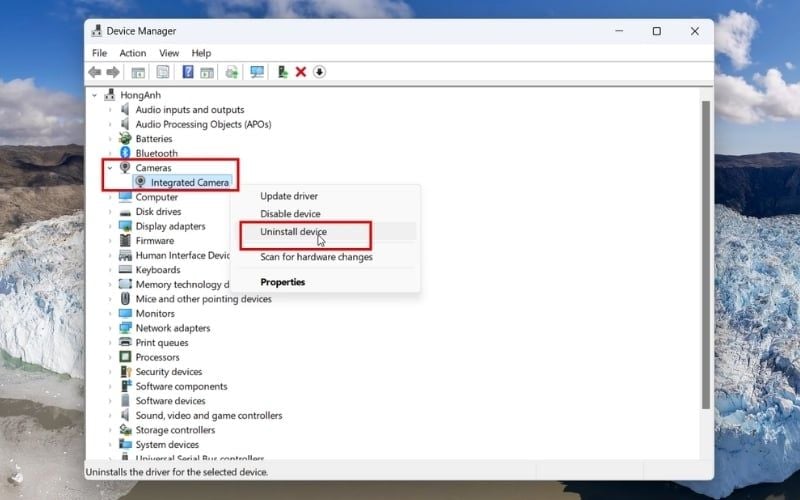Image resolution: width=800 pixels, height=500 pixels.
Task: Click the down-arrow Disable device toolbar icon
Action: [x=319, y=72]
